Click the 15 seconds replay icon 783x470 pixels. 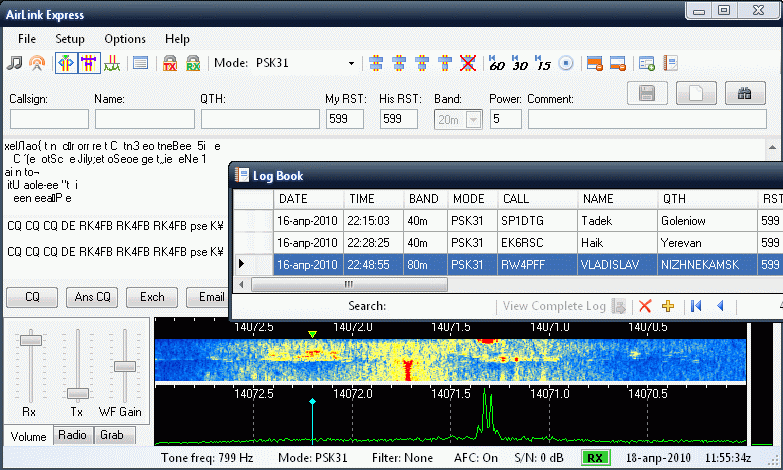pyautogui.click(x=543, y=63)
